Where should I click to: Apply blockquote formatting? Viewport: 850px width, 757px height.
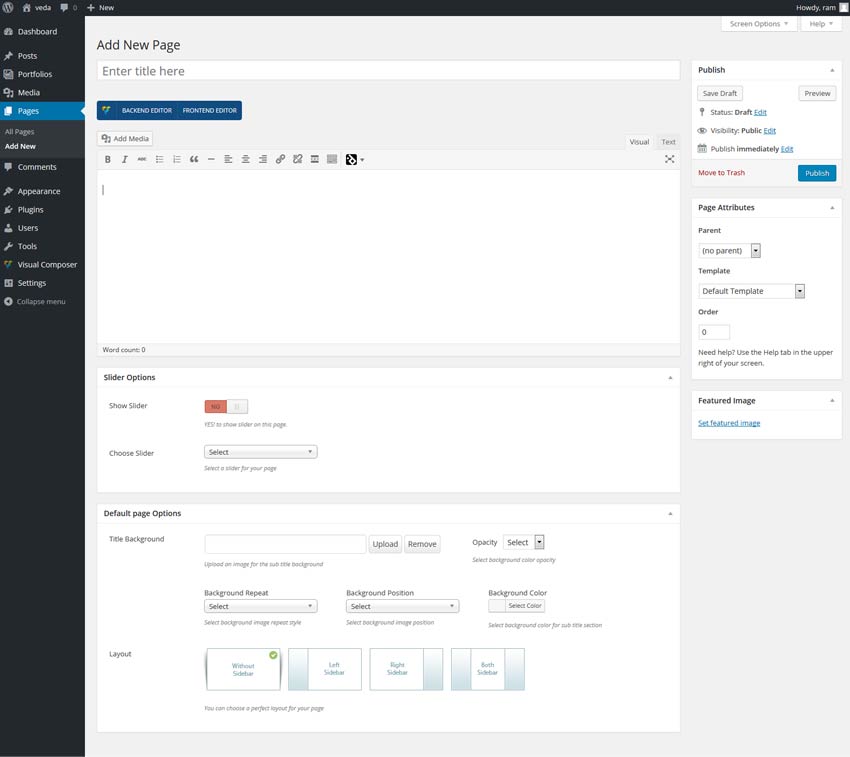tap(192, 159)
